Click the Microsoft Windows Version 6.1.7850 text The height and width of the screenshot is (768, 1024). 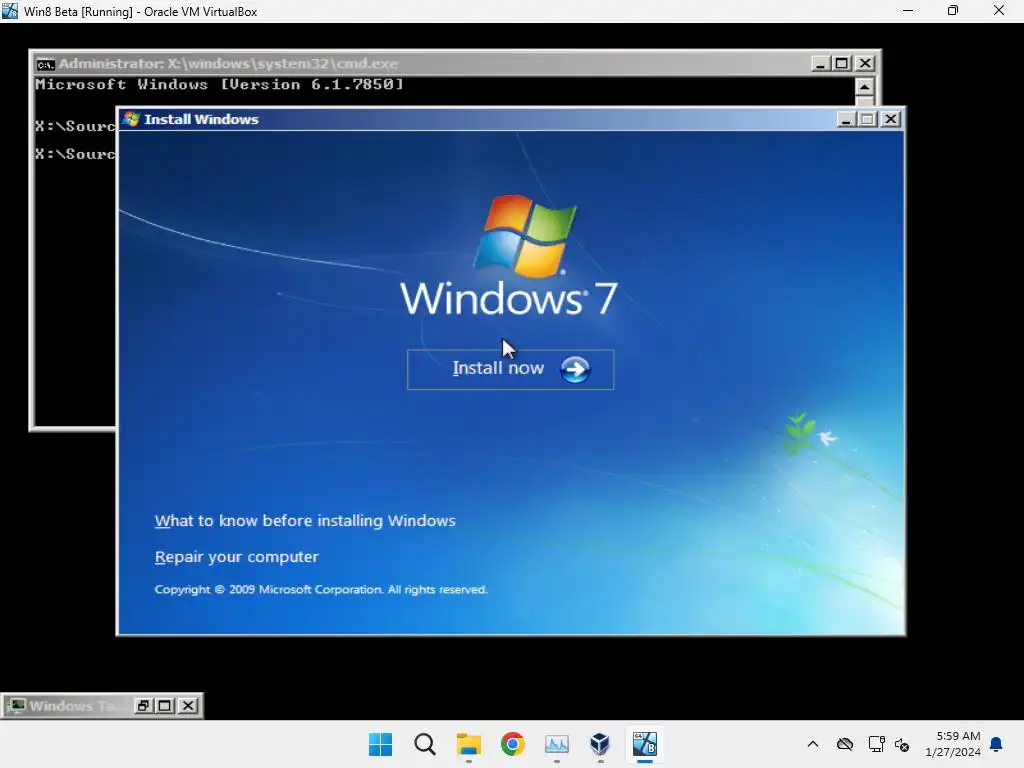point(219,84)
